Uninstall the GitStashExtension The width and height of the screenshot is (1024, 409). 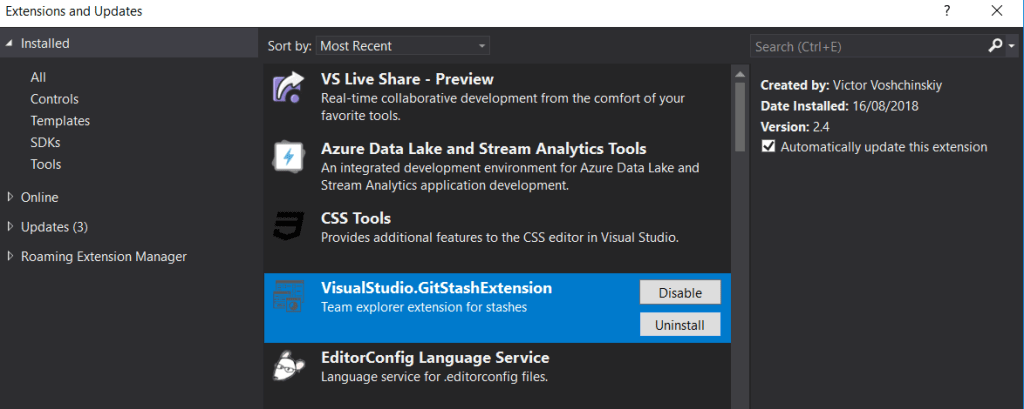tap(680, 325)
